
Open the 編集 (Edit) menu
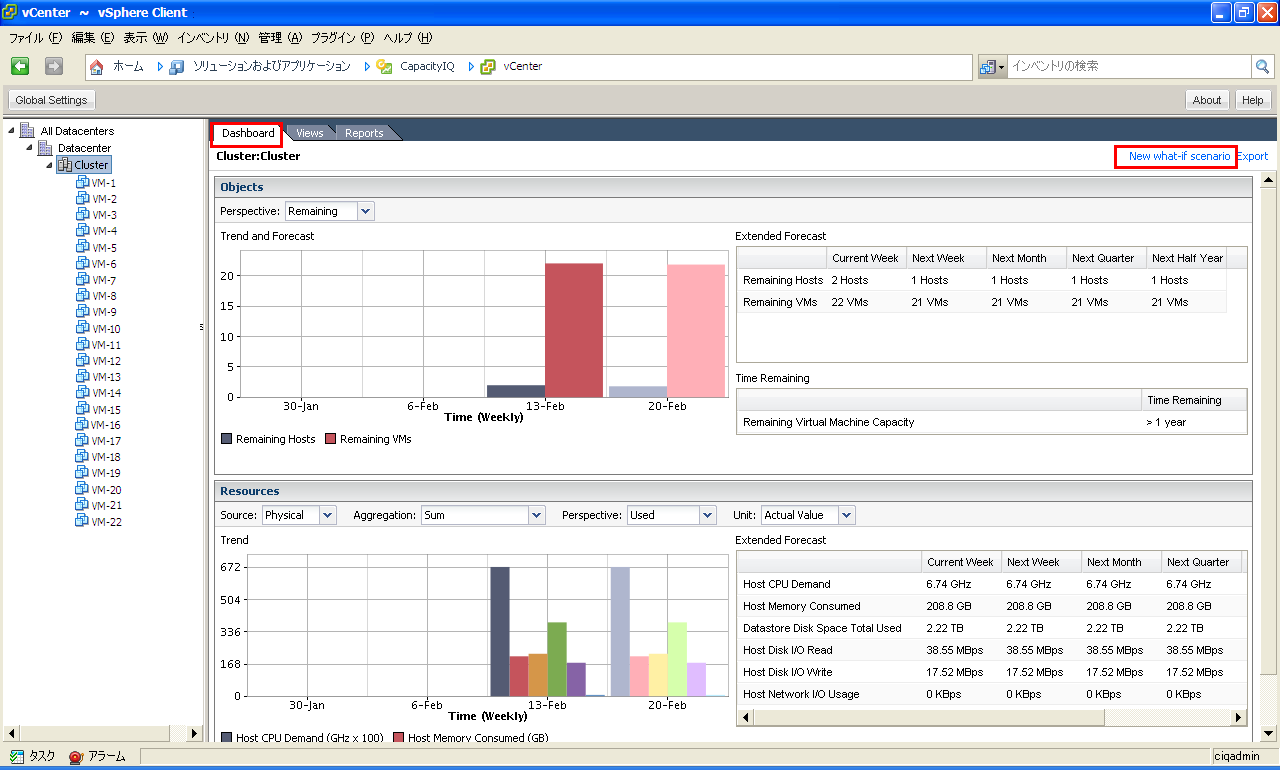(93, 38)
